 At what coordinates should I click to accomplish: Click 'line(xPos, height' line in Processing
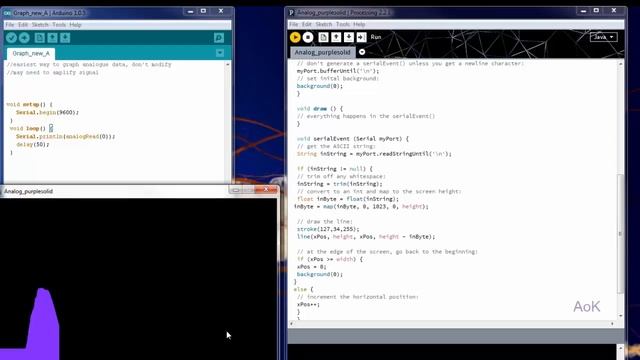point(366,237)
